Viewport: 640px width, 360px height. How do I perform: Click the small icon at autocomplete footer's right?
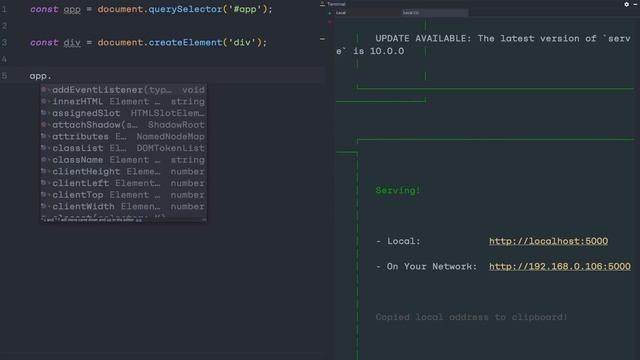pos(204,220)
